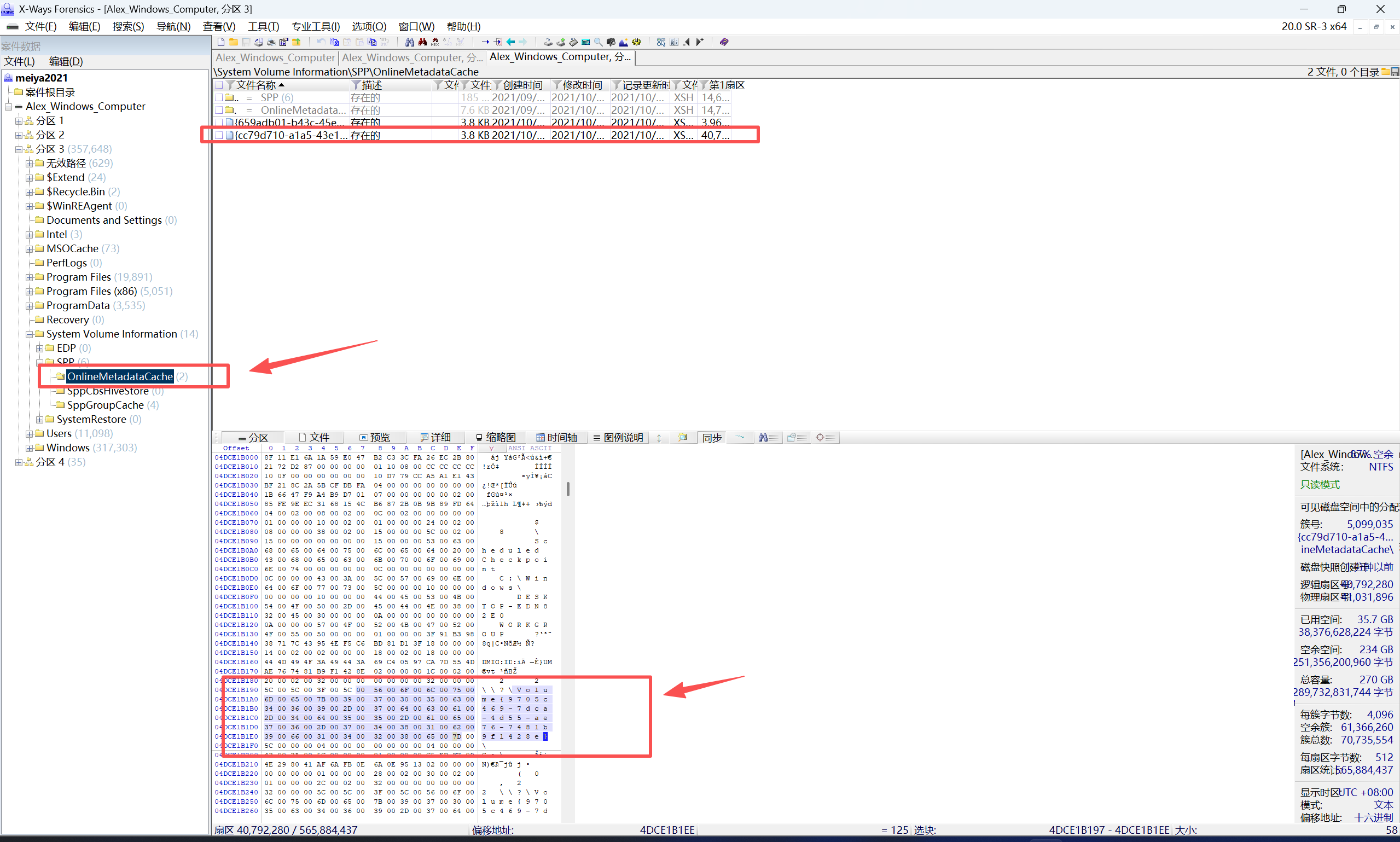This screenshot has width=1400, height=842.
Task: Collapse the System Volume Information node
Action: [x=29, y=334]
